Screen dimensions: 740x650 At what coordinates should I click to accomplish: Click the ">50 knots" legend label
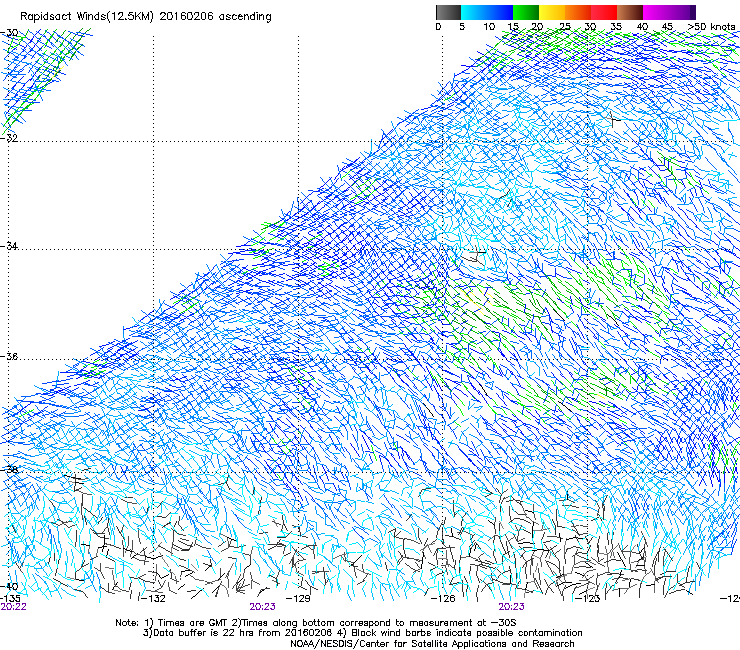coord(711,27)
